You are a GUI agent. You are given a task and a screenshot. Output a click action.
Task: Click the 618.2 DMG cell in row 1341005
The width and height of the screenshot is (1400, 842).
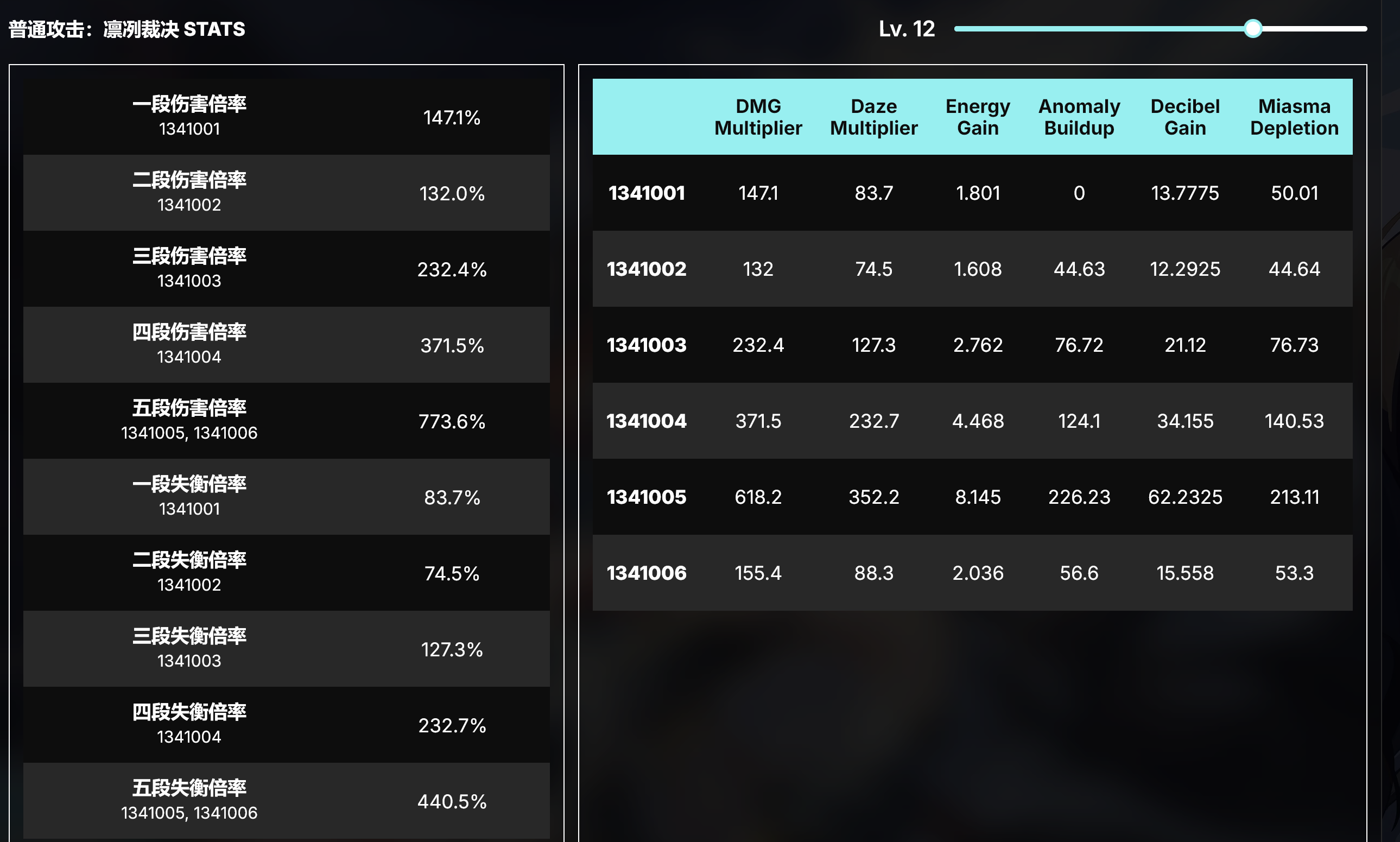(x=758, y=497)
